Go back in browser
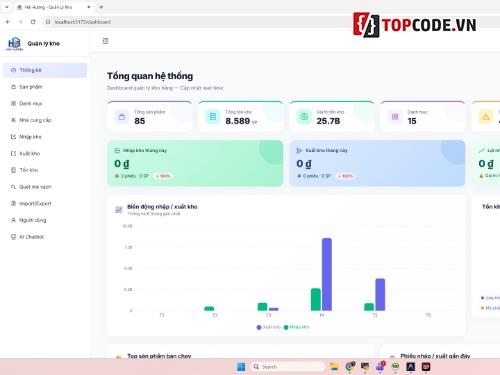This screenshot has width=500, height=375. [x=8, y=22]
